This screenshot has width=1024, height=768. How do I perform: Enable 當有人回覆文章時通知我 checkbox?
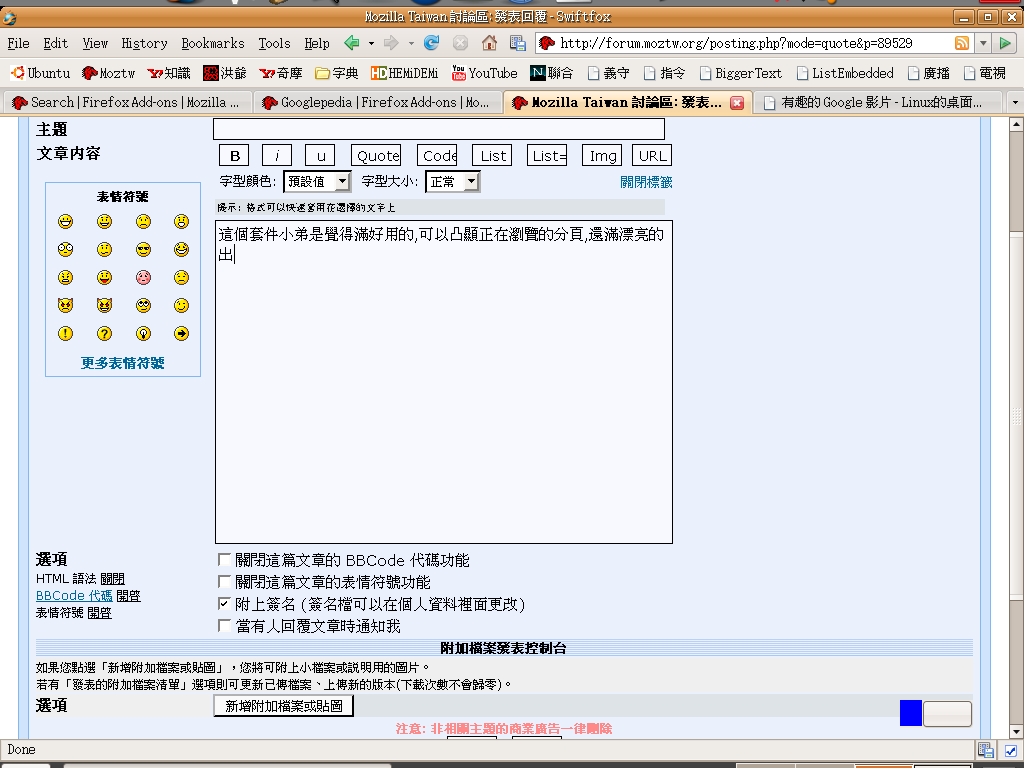225,626
